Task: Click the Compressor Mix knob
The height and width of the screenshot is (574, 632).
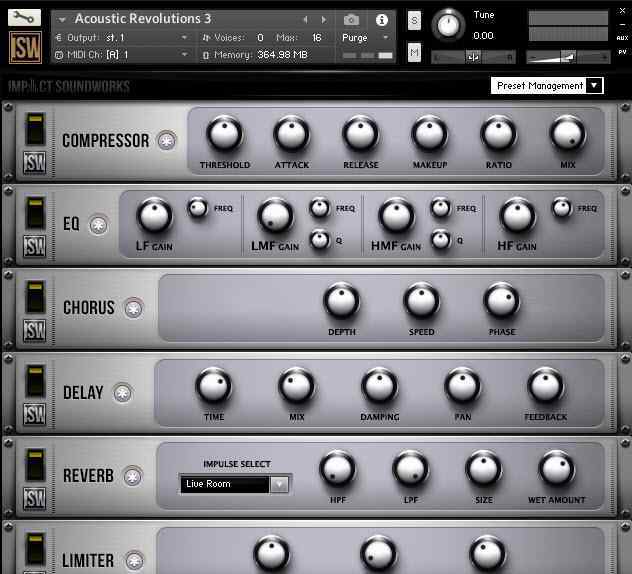Action: pos(568,134)
